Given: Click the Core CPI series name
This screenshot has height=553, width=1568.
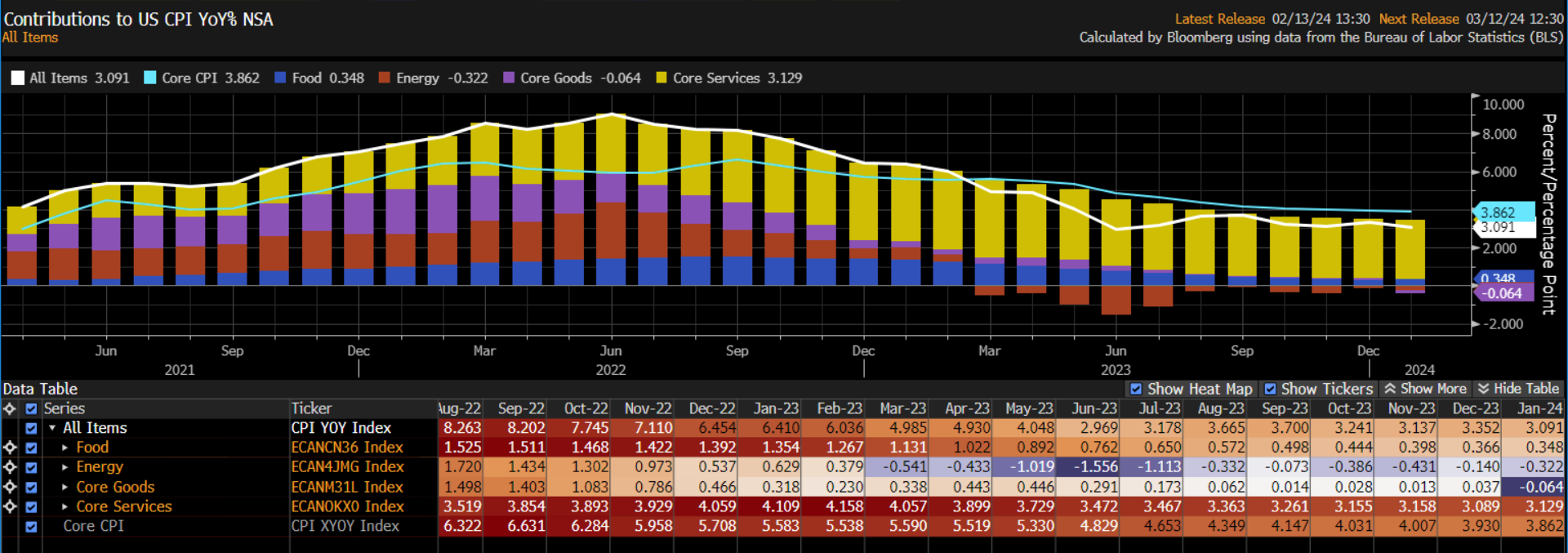Looking at the screenshot, I should point(94,526).
